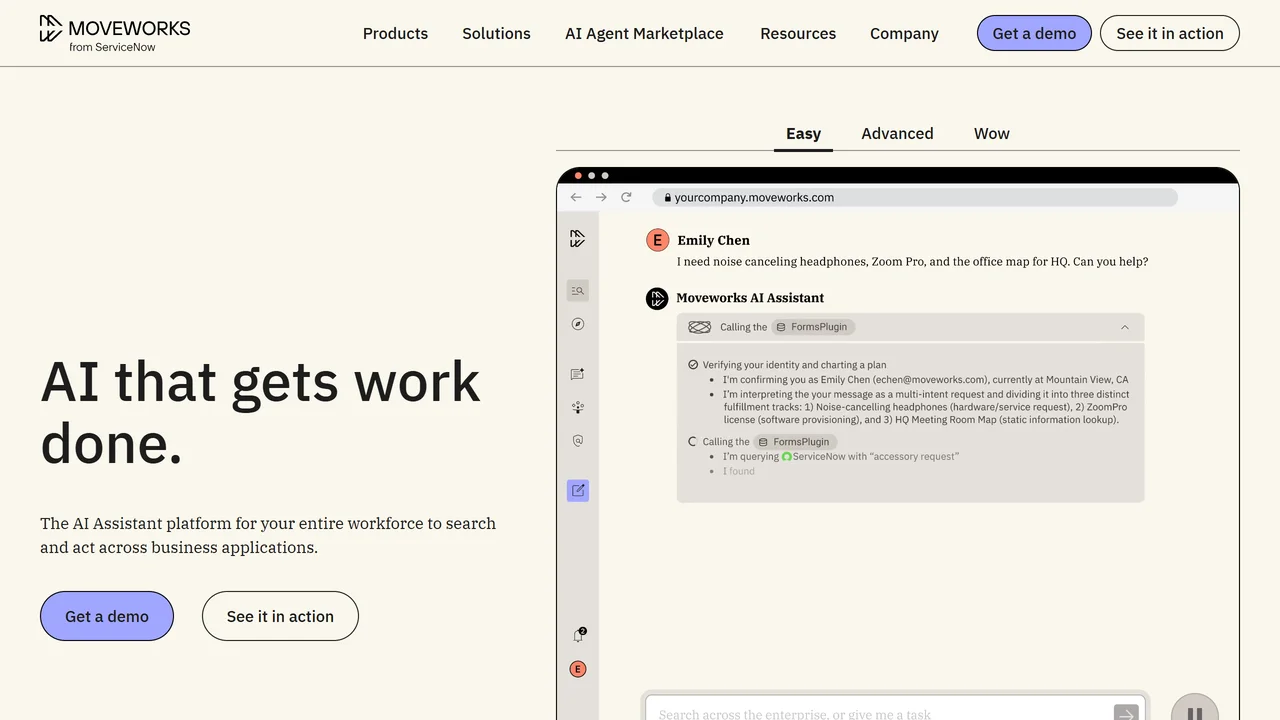This screenshot has width=1280, height=720.
Task: Switch to the Wow demo tab
Action: click(992, 134)
